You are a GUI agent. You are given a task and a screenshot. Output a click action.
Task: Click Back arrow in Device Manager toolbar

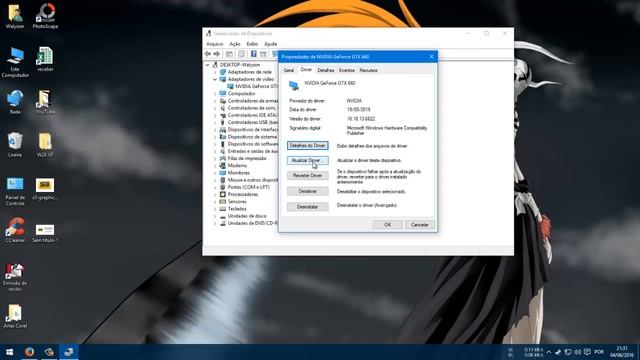tap(208, 54)
